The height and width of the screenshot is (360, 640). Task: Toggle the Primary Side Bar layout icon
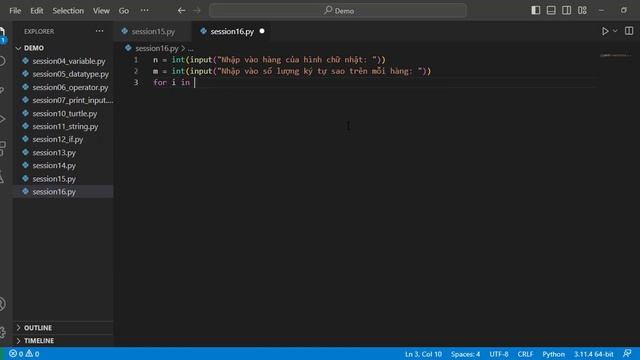536,10
